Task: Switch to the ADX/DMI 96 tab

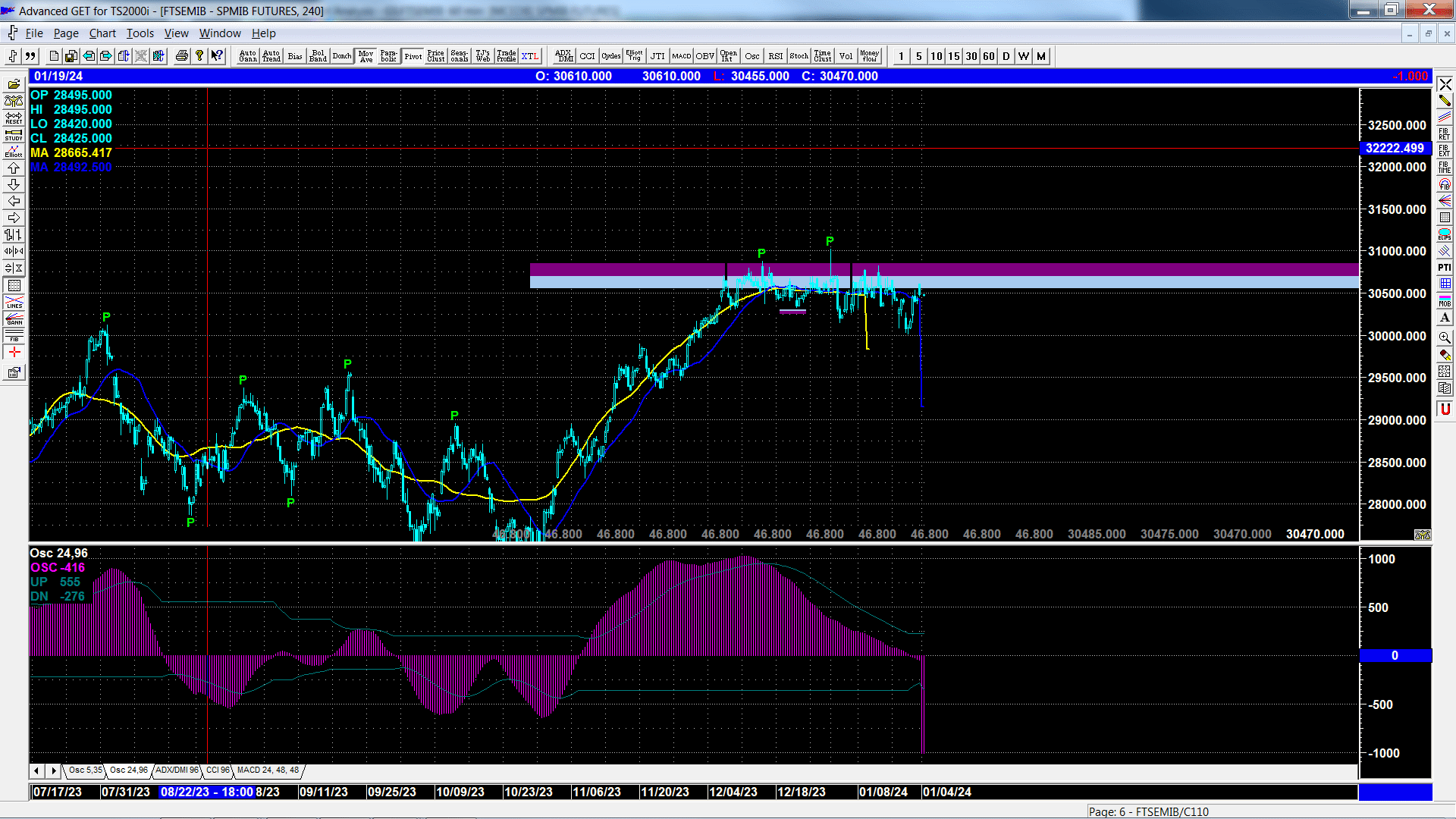Action: pos(177,770)
